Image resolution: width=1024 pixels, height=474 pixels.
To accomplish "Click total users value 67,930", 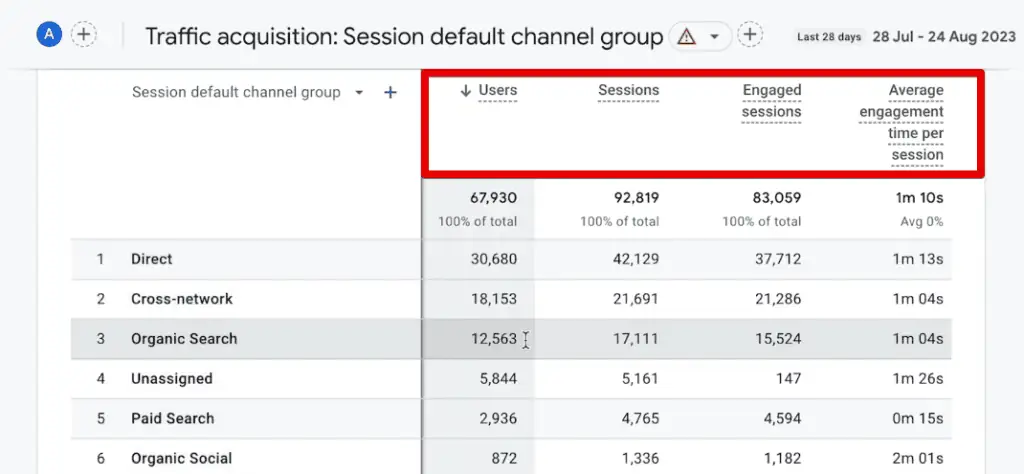I will point(493,198).
